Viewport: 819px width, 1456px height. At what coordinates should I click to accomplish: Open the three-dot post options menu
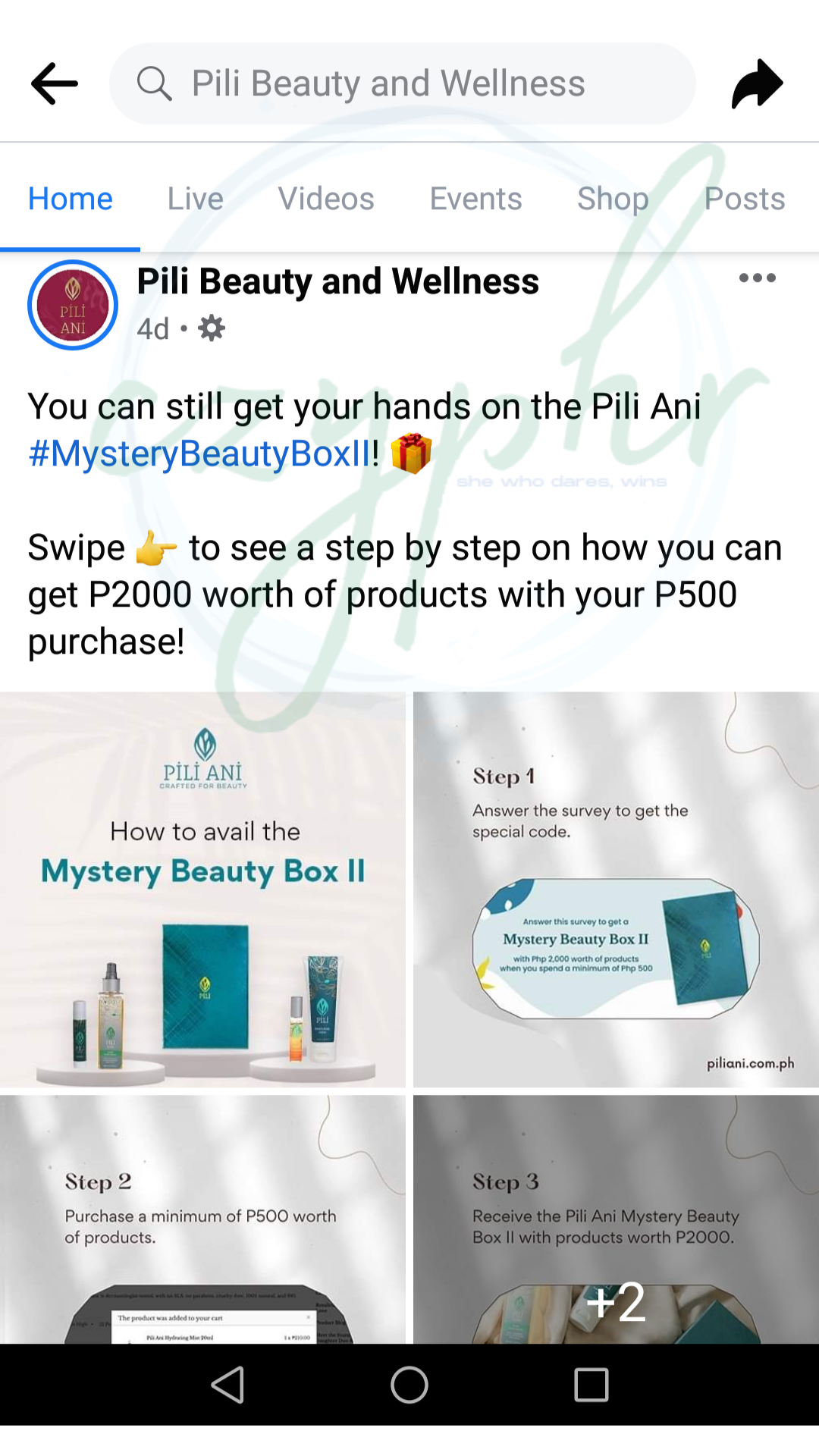tap(758, 278)
